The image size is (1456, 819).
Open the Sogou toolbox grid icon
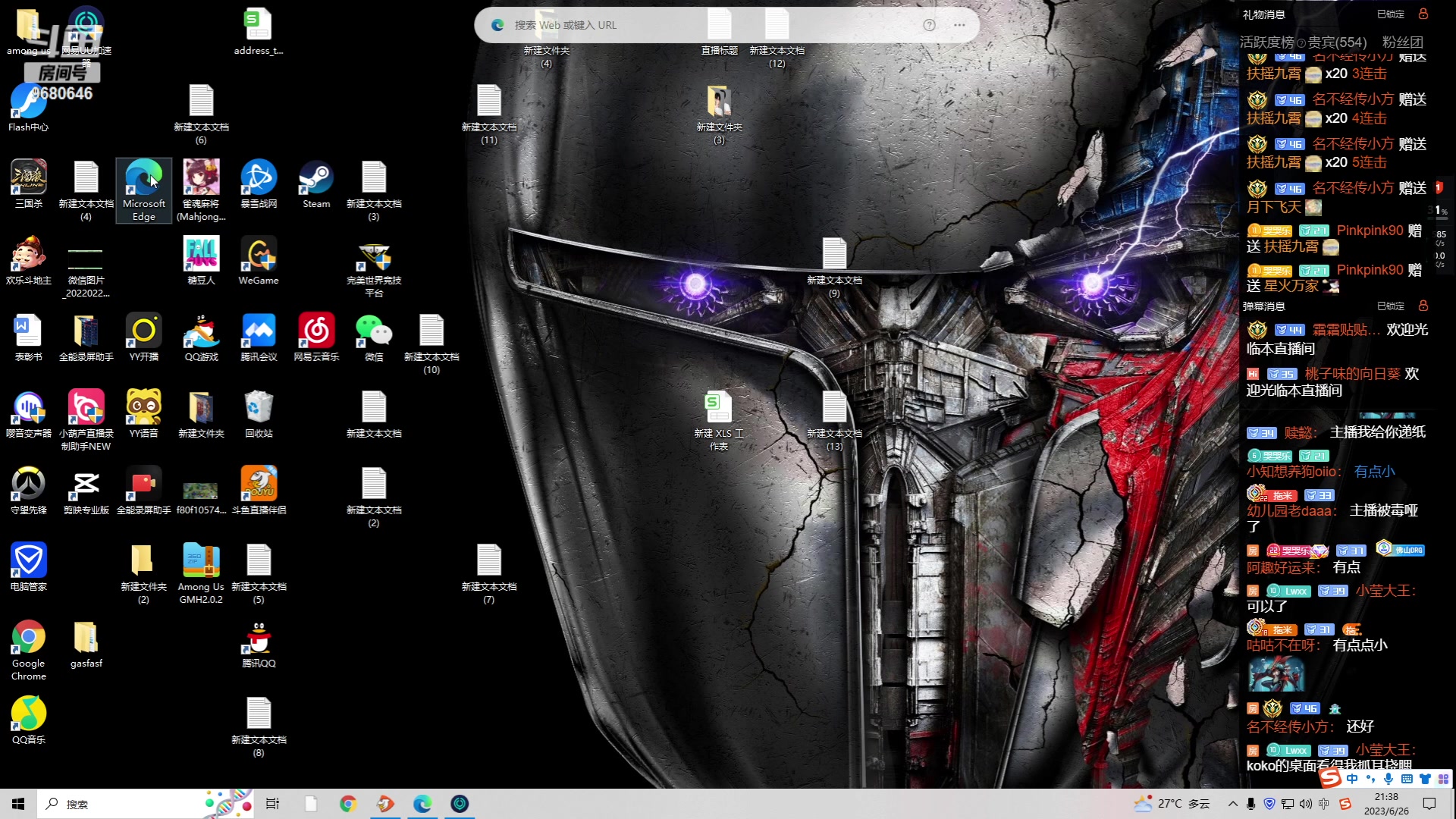1443,779
